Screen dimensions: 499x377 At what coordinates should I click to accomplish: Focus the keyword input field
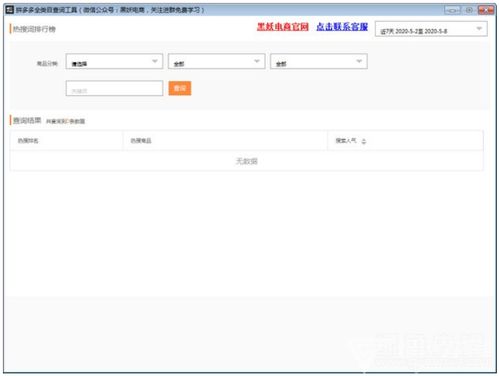click(114, 88)
